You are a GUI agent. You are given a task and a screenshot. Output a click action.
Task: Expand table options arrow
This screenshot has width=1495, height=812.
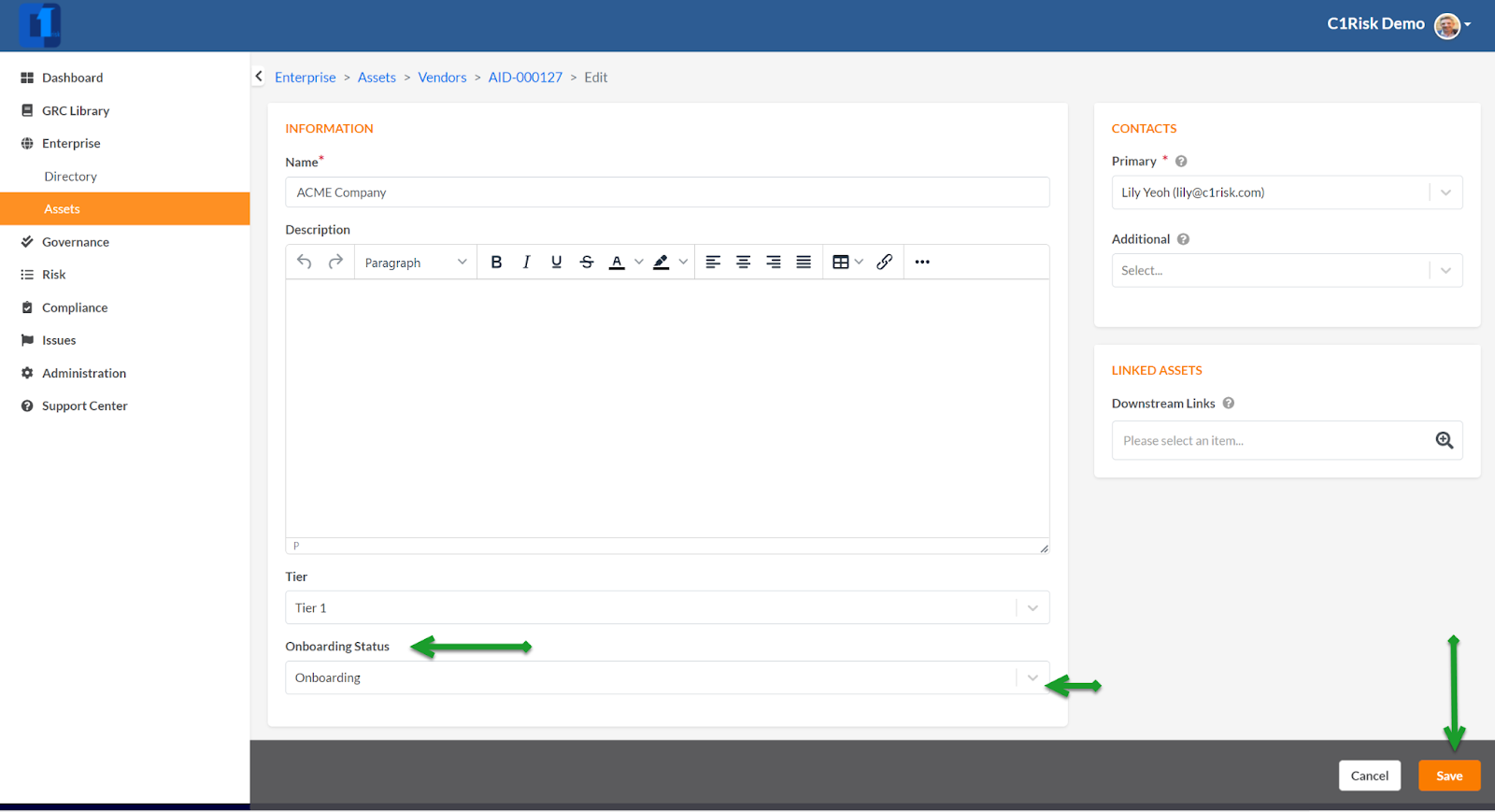point(859,262)
